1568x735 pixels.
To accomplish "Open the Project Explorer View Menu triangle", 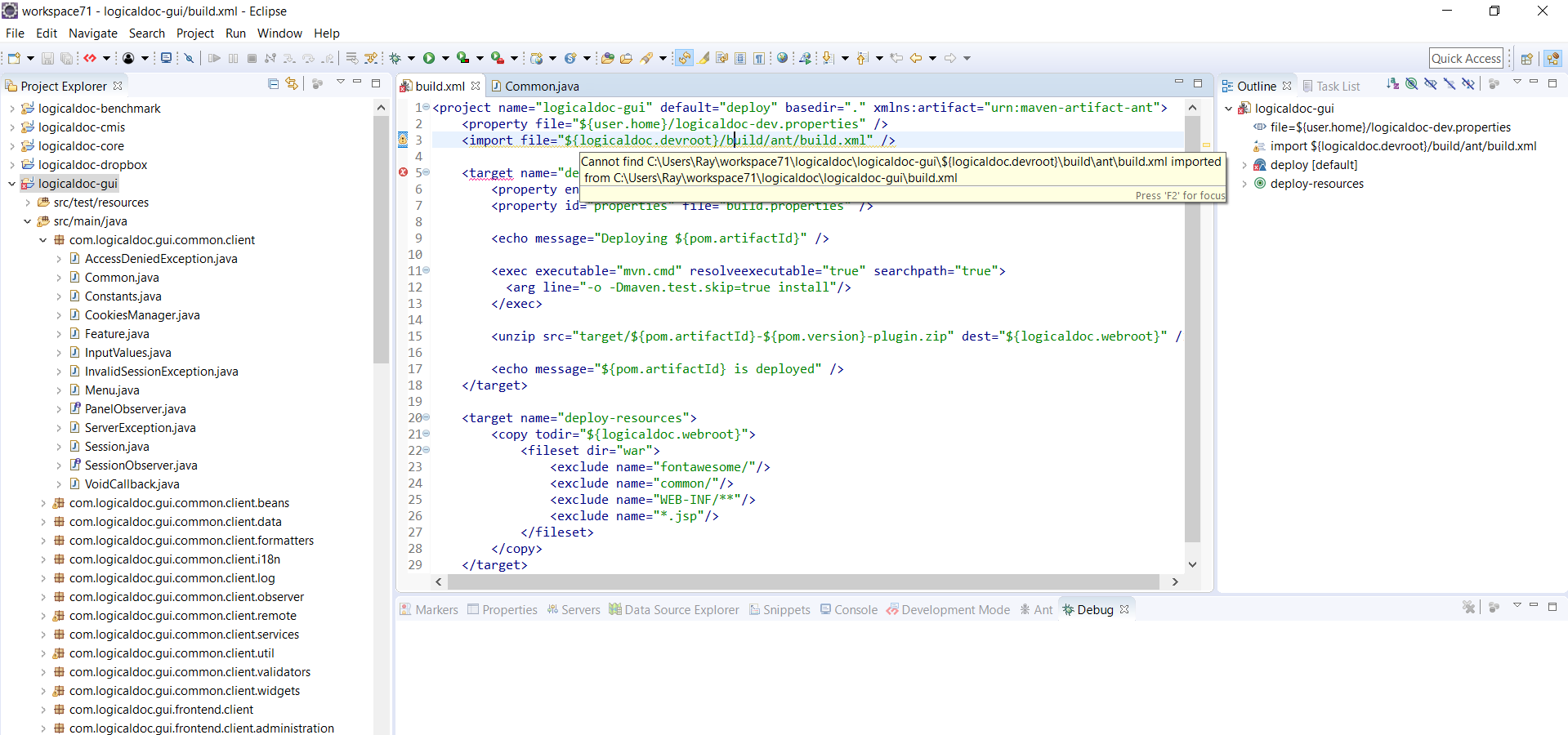I will [340, 82].
